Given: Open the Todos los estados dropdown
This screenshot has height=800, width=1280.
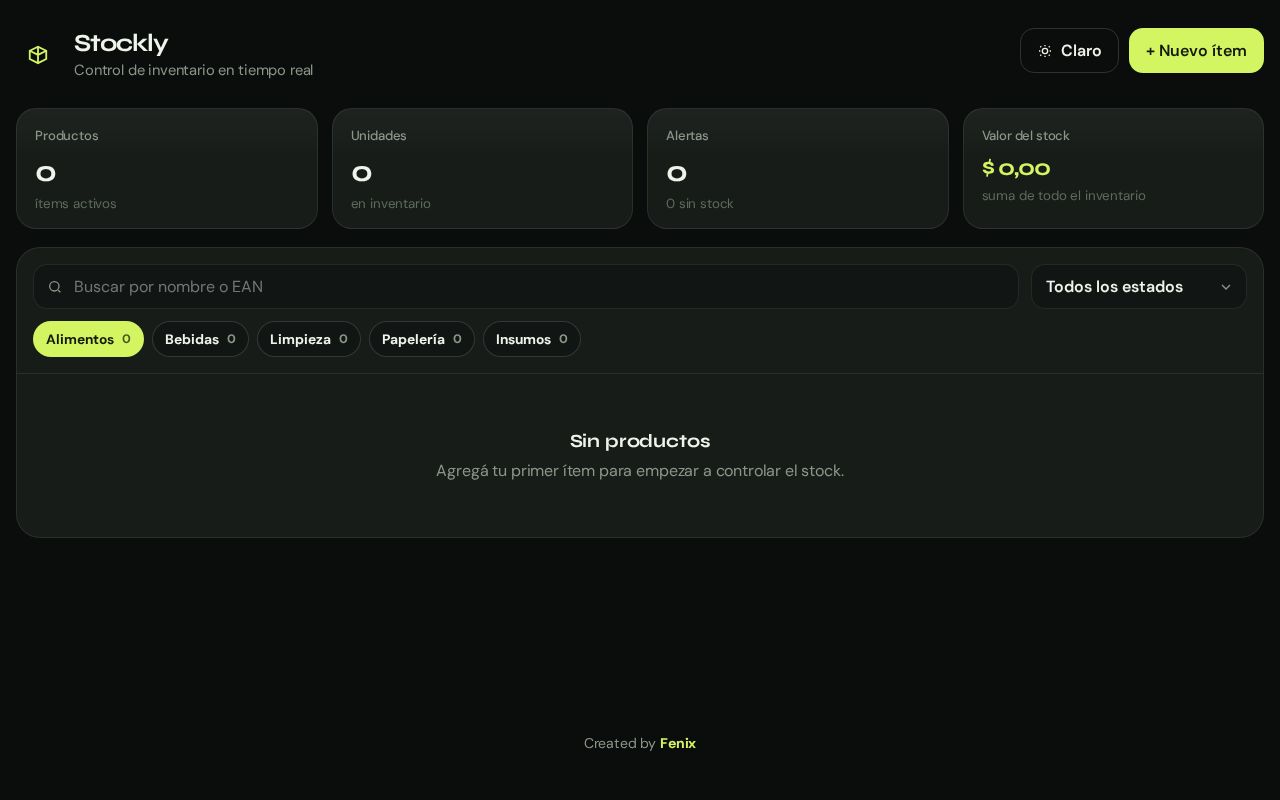Looking at the screenshot, I should (1138, 287).
